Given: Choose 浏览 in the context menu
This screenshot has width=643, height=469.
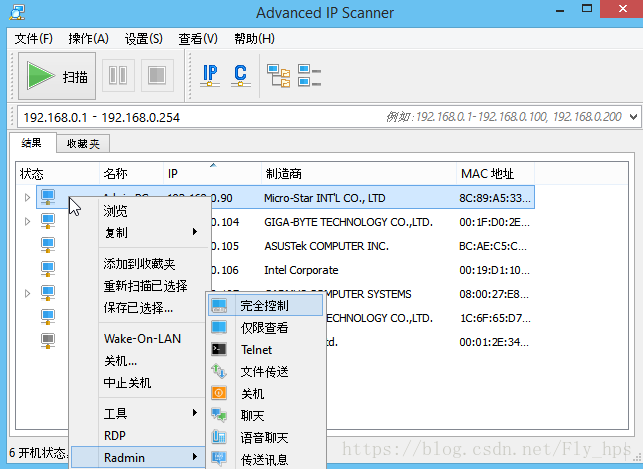Looking at the screenshot, I should 139,211.
